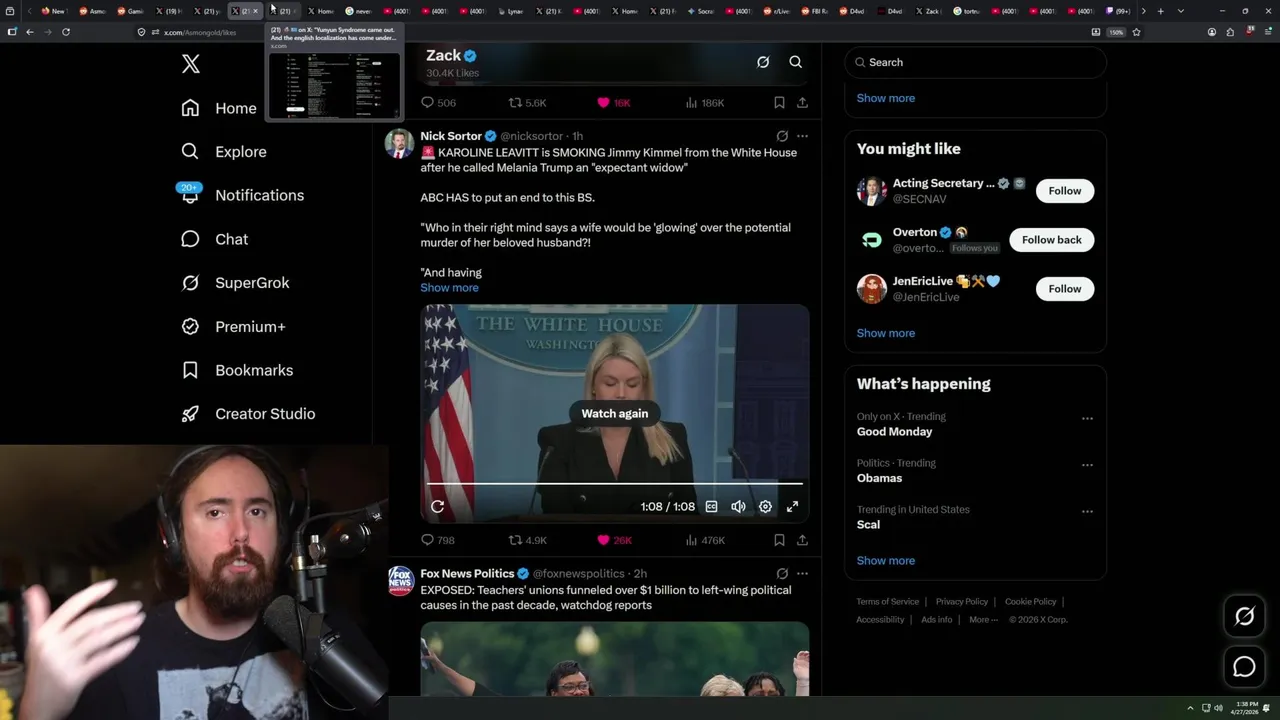Open Terms of Service link
The width and height of the screenshot is (1280, 720).
[888, 602]
